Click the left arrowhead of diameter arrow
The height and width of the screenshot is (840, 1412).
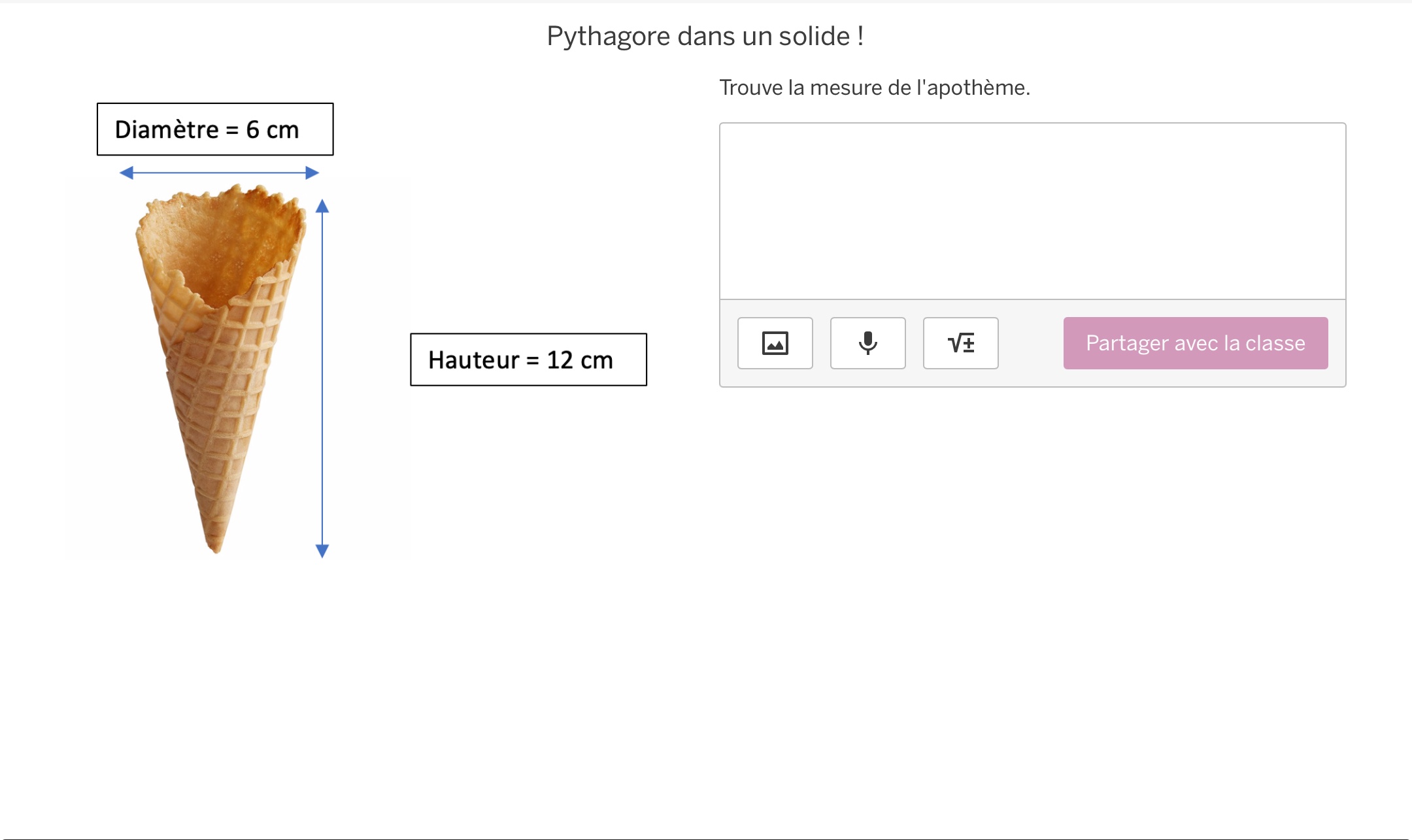pyautogui.click(x=126, y=173)
